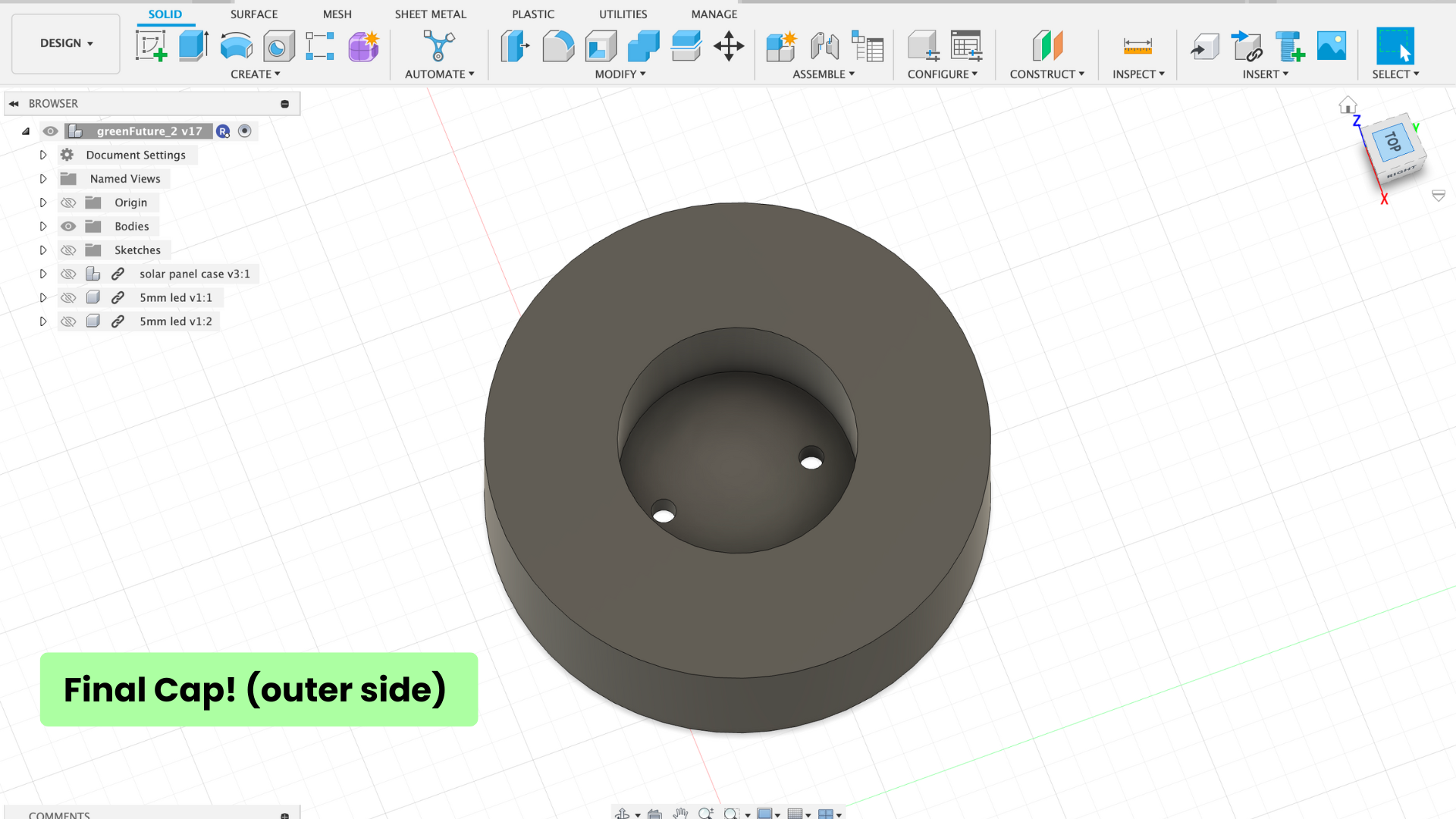Expand the Bodies folder tree node
The height and width of the screenshot is (819, 1456).
(x=43, y=226)
